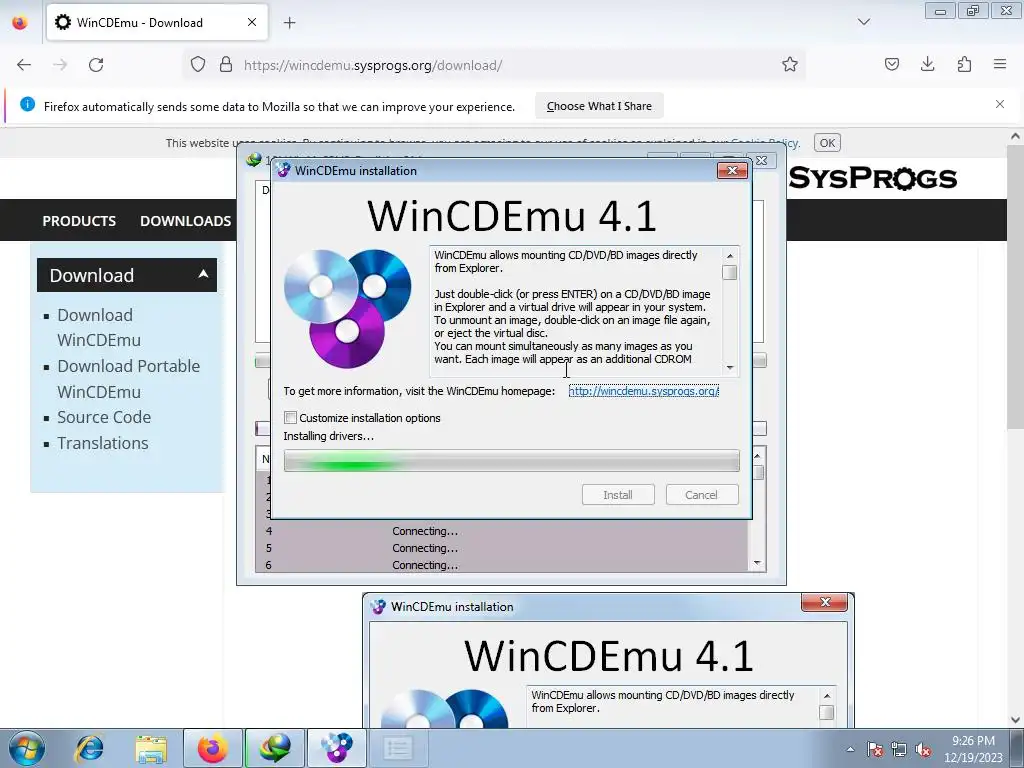Open the Firefox extensions puzzle icon

coord(964,64)
